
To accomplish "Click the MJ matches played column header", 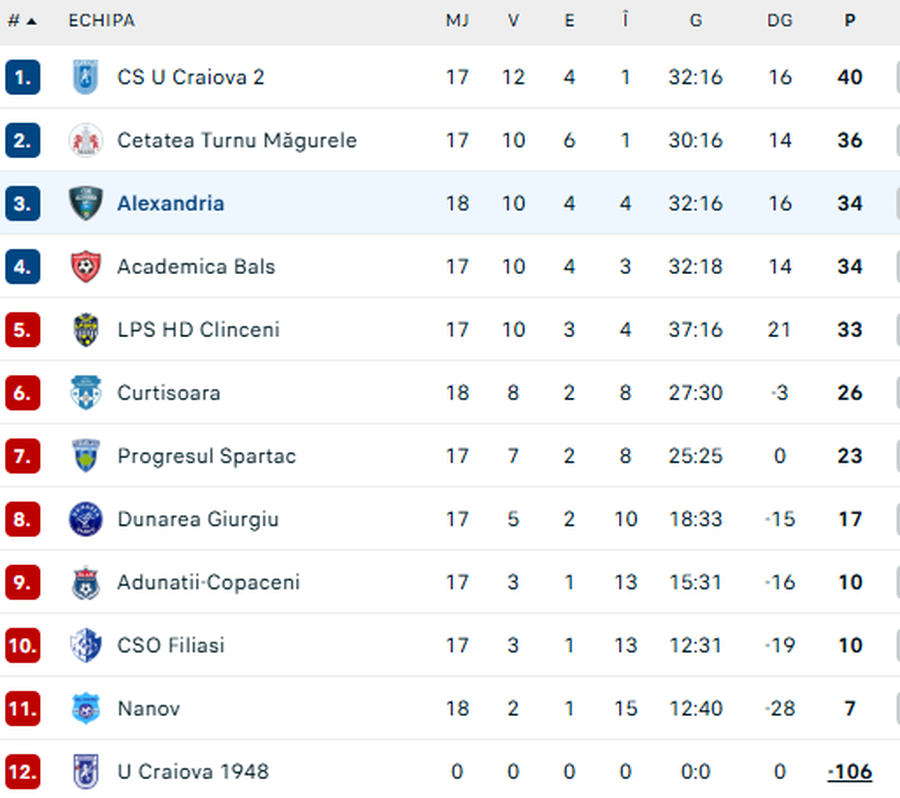I will click(x=457, y=21).
